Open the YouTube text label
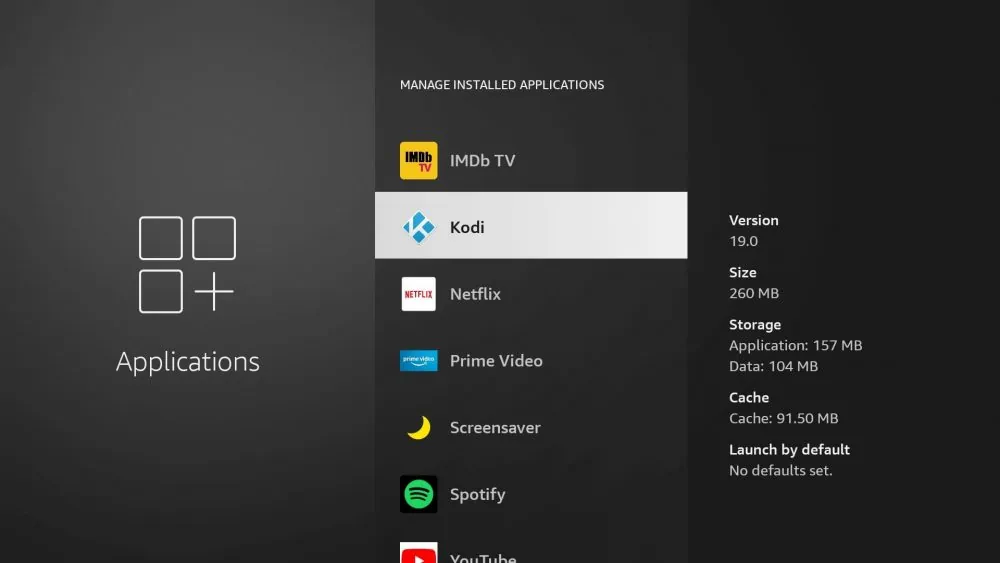 483,556
